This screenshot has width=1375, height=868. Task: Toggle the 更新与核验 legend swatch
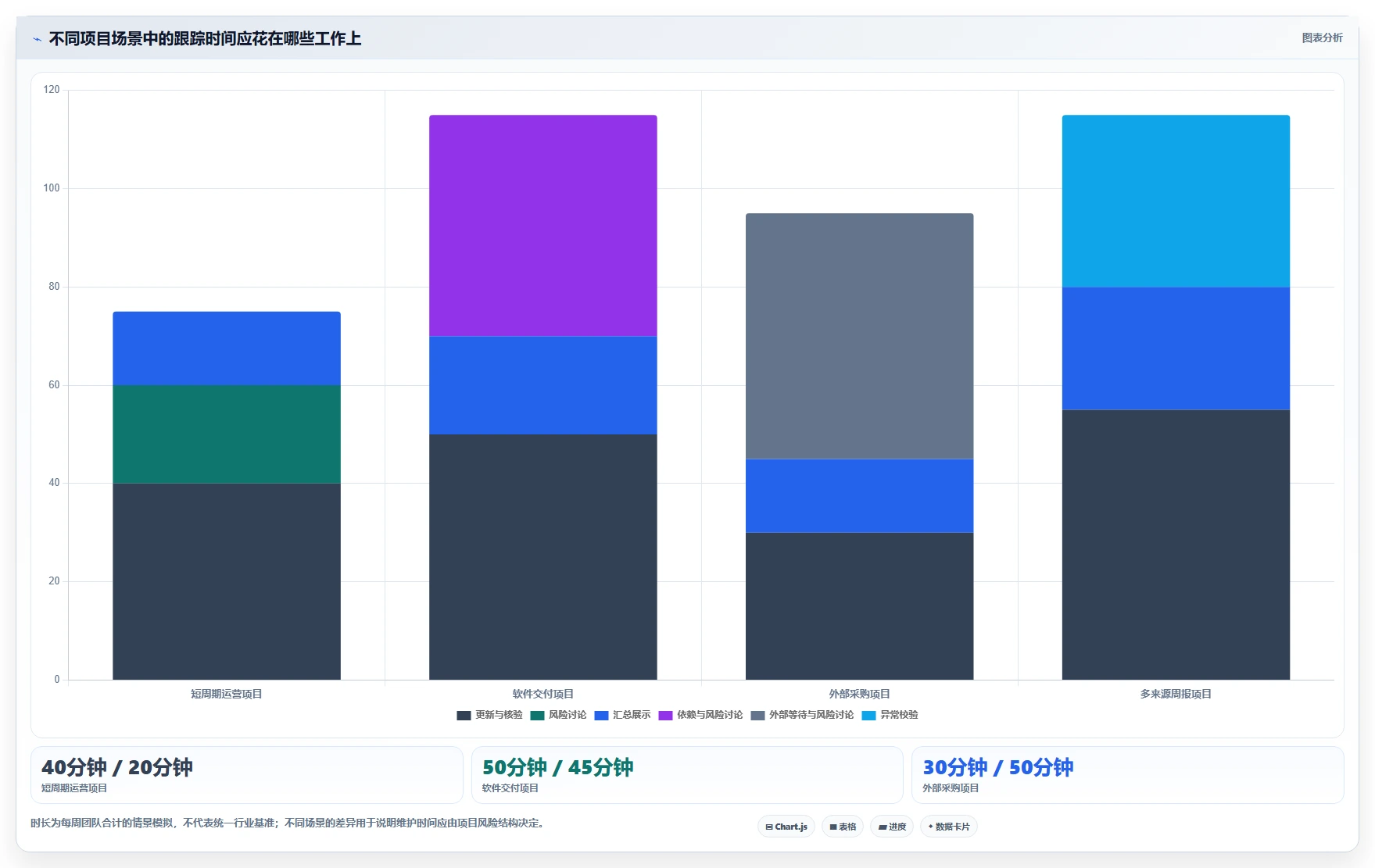tap(464, 715)
